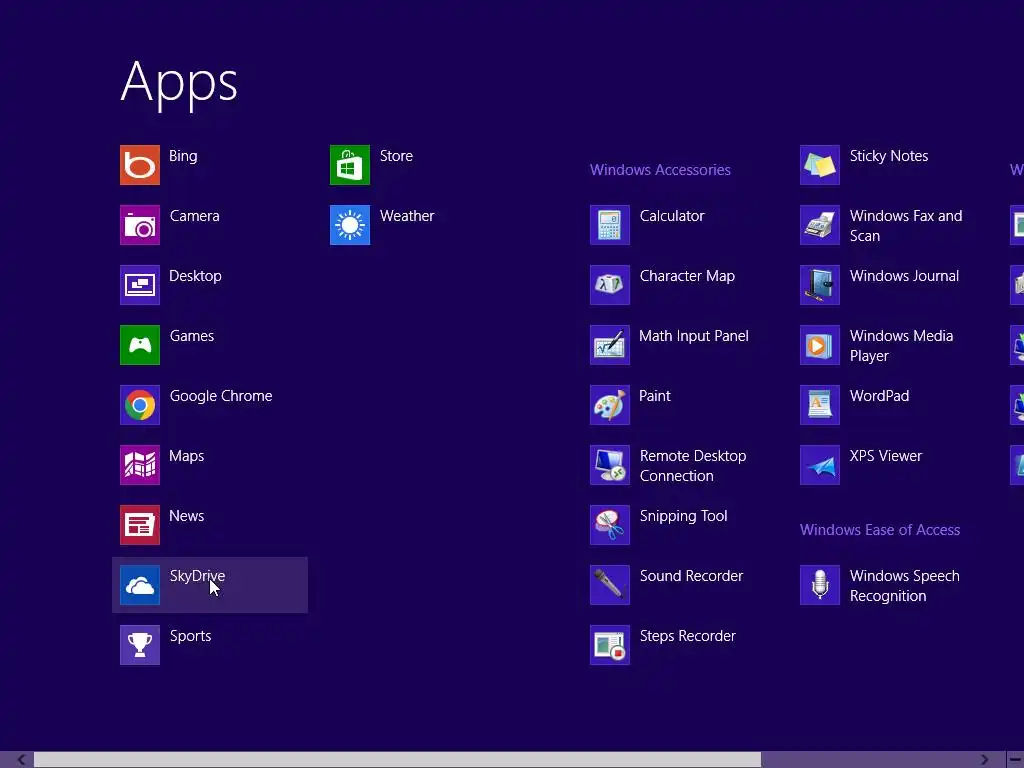This screenshot has width=1024, height=768.
Task: Launch the WordPad icon
Action: click(820, 405)
